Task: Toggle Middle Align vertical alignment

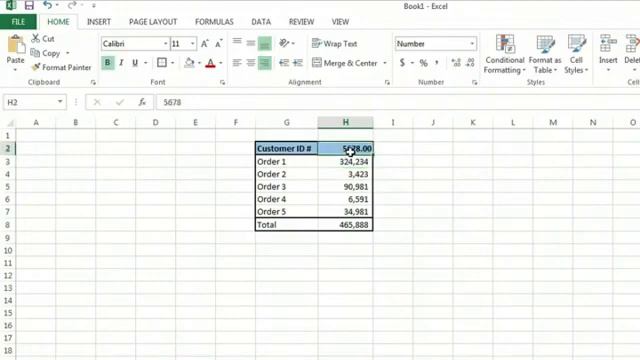Action: tap(251, 43)
